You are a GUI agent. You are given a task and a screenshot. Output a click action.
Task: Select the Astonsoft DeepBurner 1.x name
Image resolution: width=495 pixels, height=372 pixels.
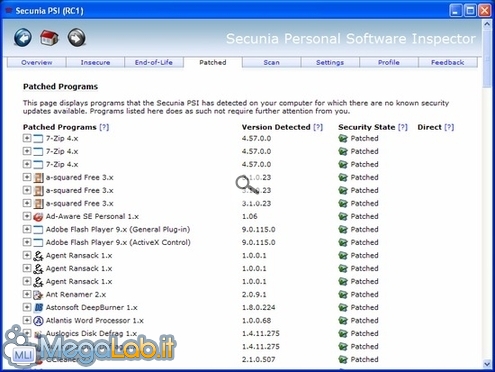pyautogui.click(x=92, y=307)
